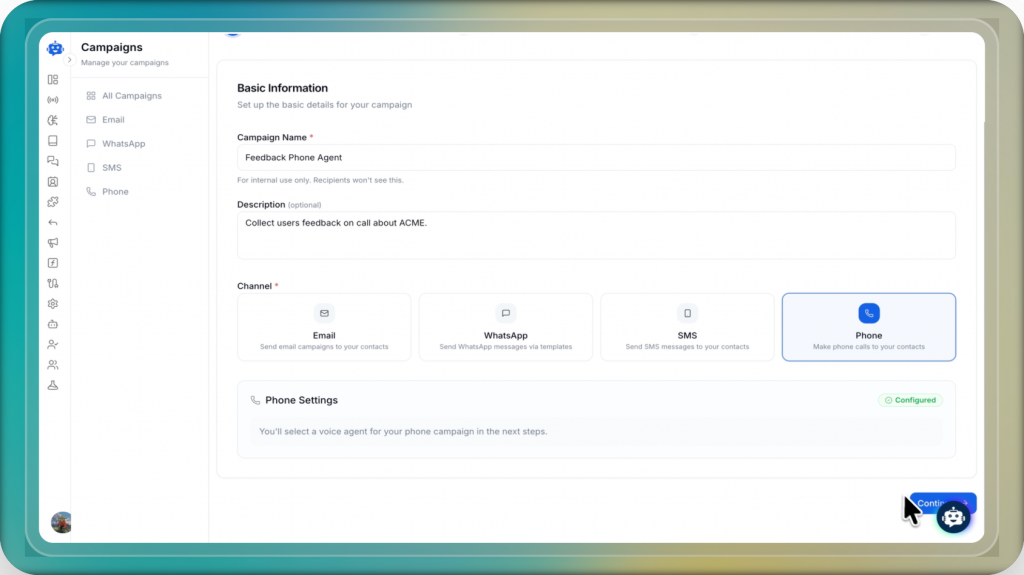Click the Campaign Name input field
Viewport: 1024px width, 575px height.
pos(596,157)
